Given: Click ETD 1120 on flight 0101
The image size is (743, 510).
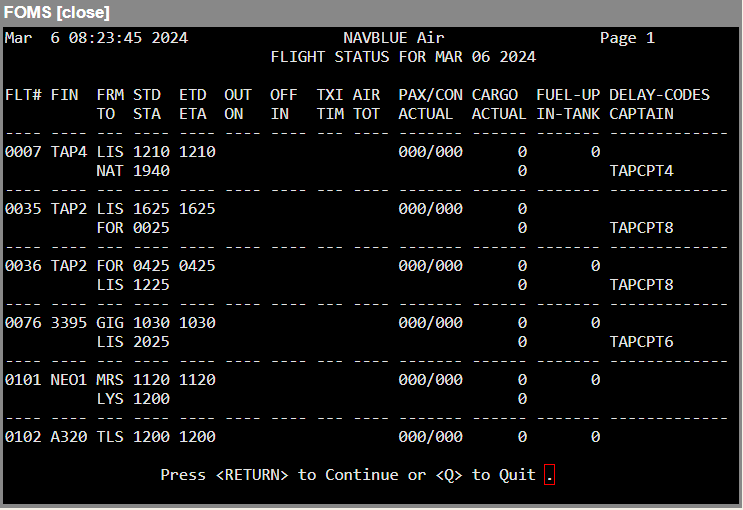Looking at the screenshot, I should 197,380.
